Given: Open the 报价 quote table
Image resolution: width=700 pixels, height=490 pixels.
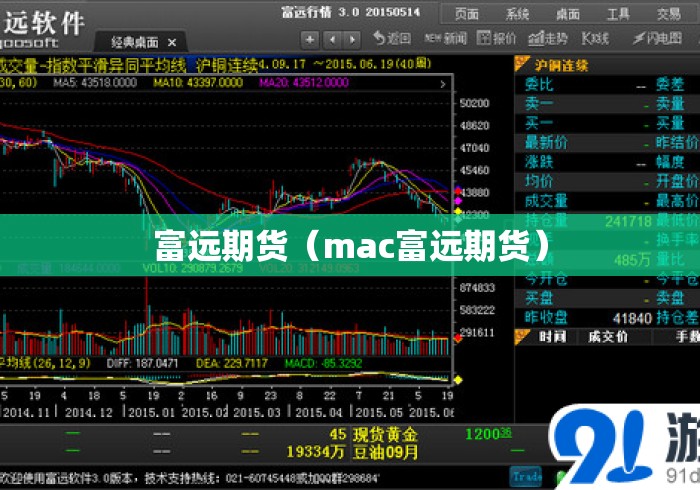Looking at the screenshot, I should pos(496,39).
